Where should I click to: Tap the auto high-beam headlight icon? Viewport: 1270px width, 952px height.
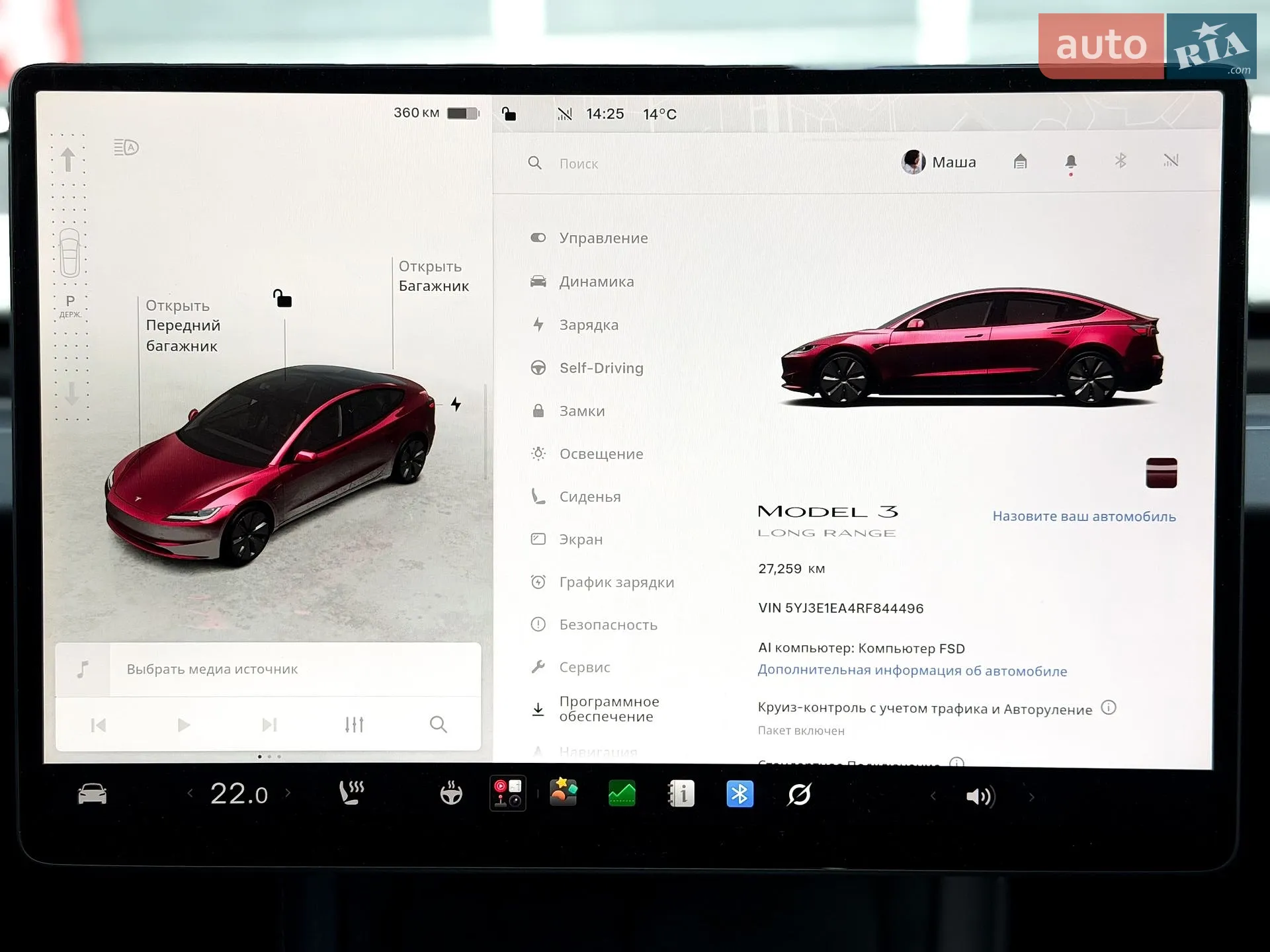[126, 147]
